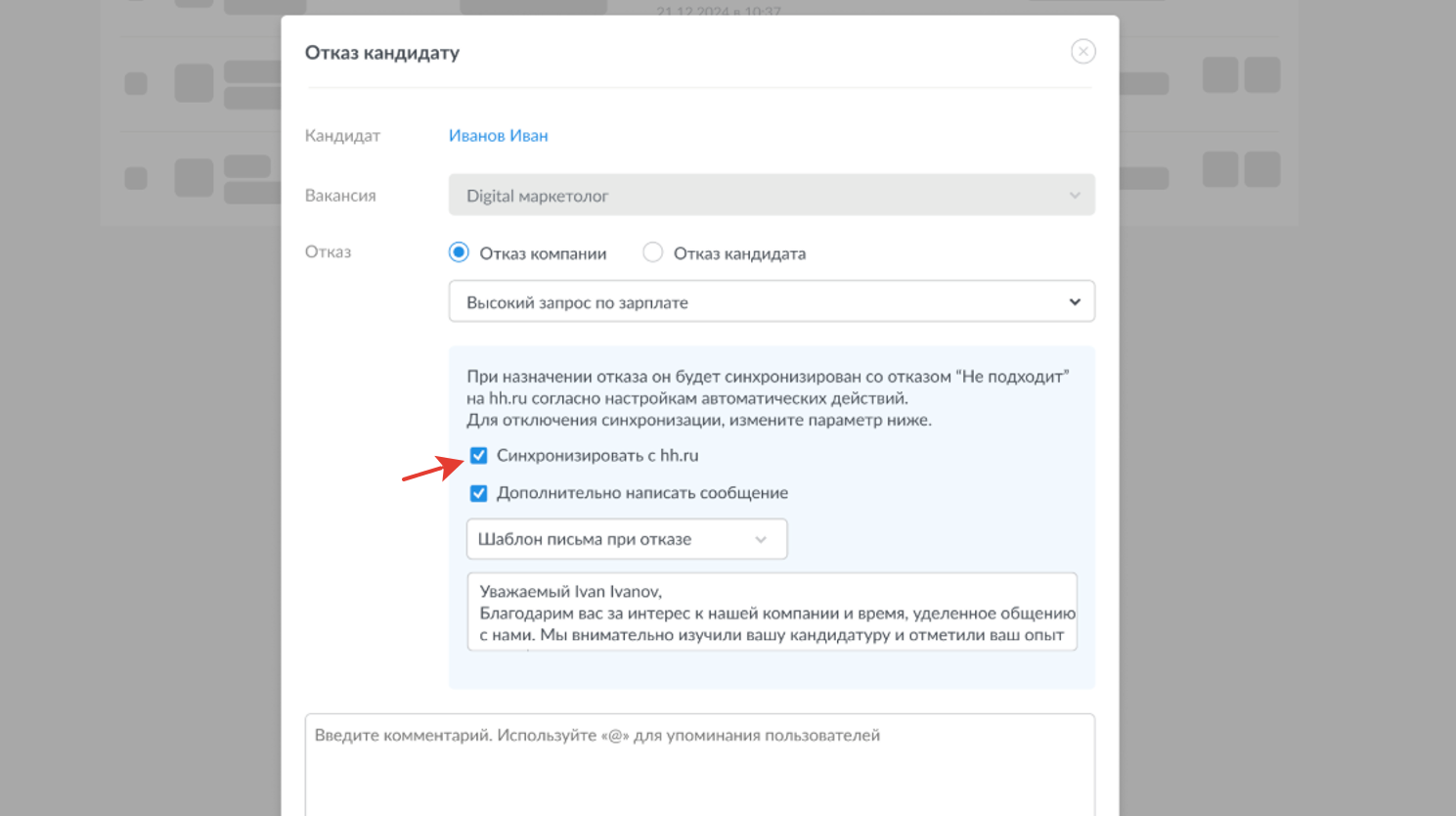
Task: Click the Отказ компании label text
Action: 543,253
